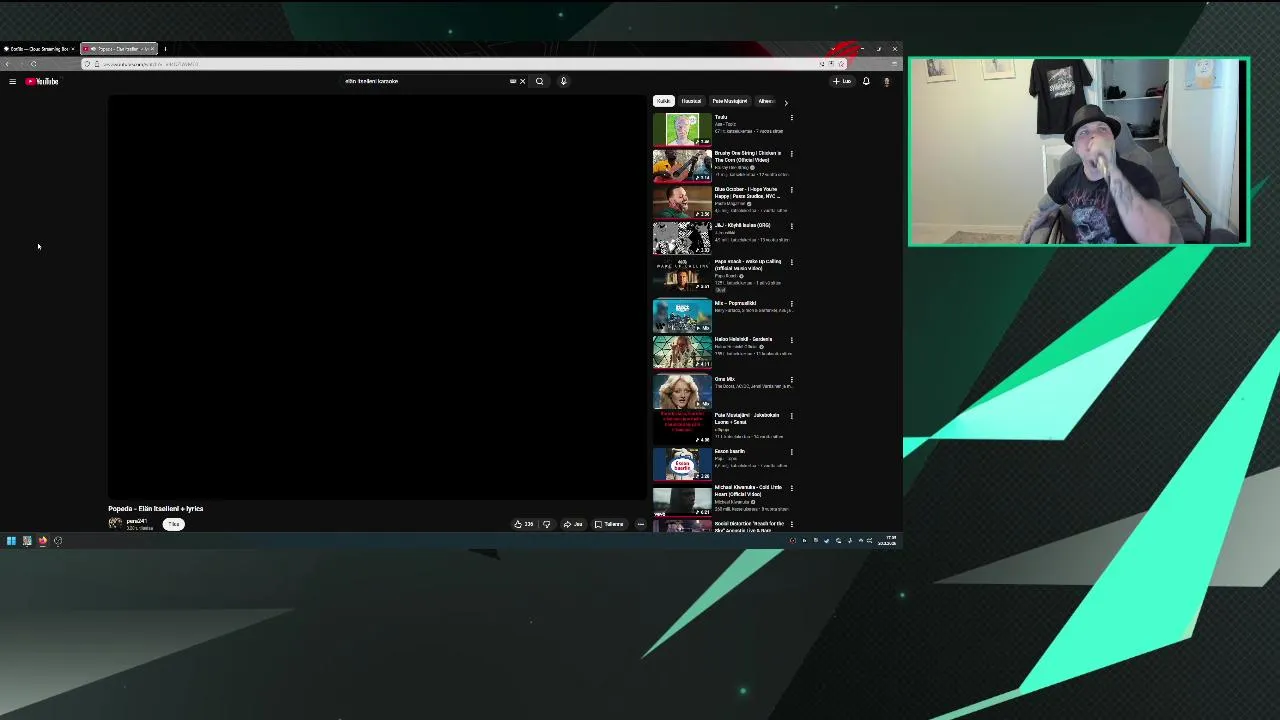Viewport: 1280px width, 720px height.
Task: Open Blue October I Hope You're Happy thumbnail
Action: coord(682,201)
